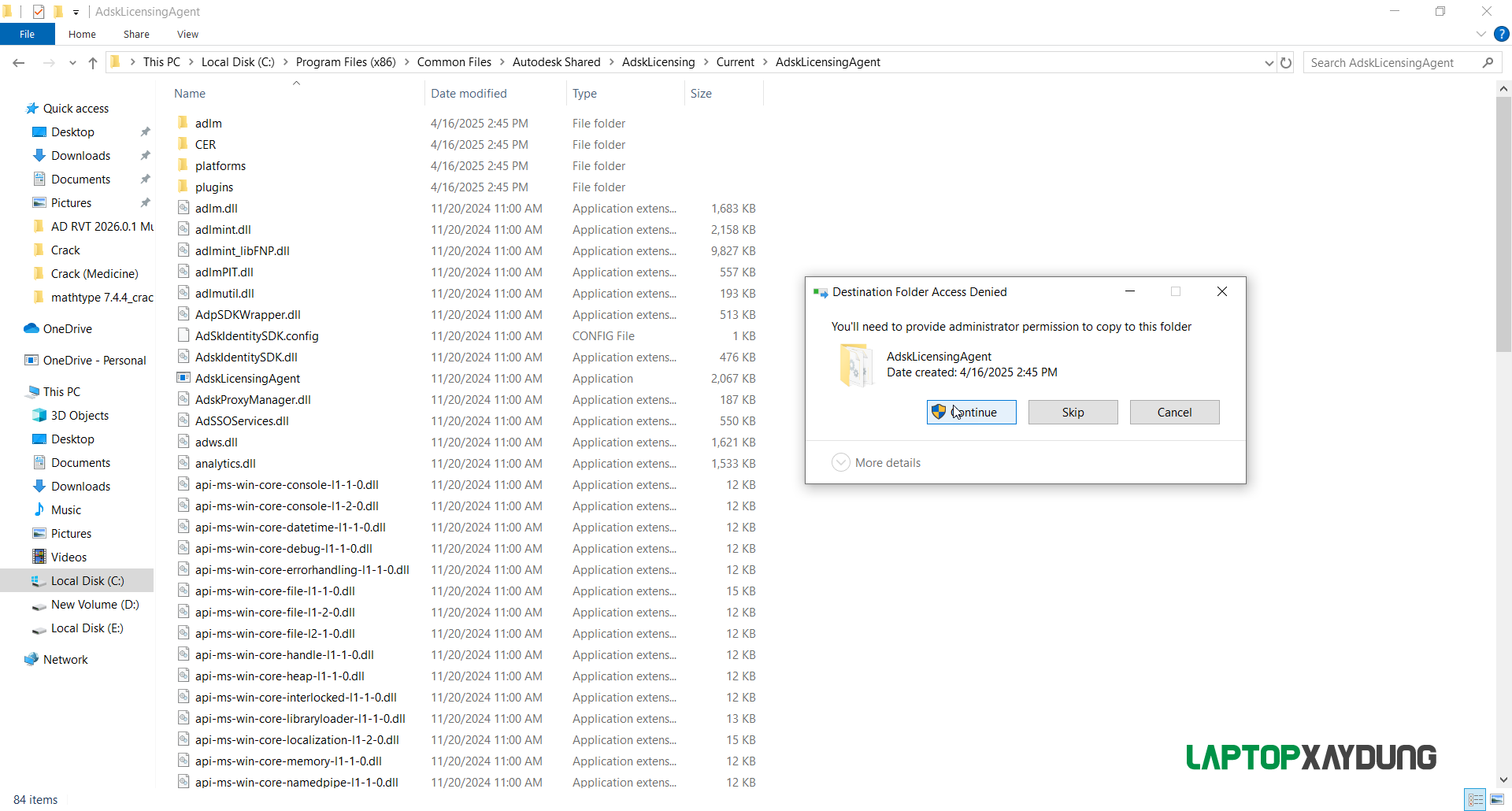Expand the ribbon with the chevron

point(1480,35)
